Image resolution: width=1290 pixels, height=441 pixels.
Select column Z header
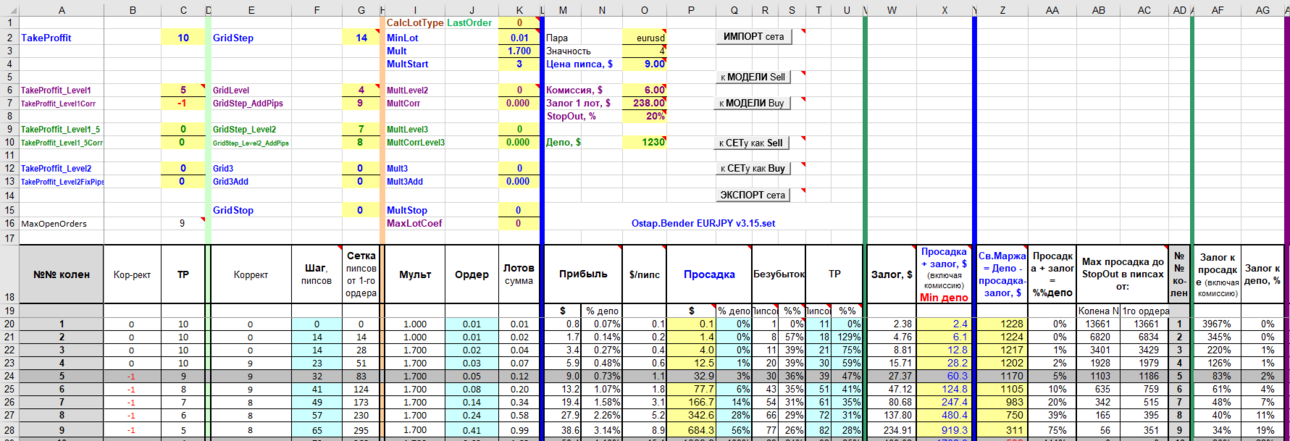(x=1002, y=9)
